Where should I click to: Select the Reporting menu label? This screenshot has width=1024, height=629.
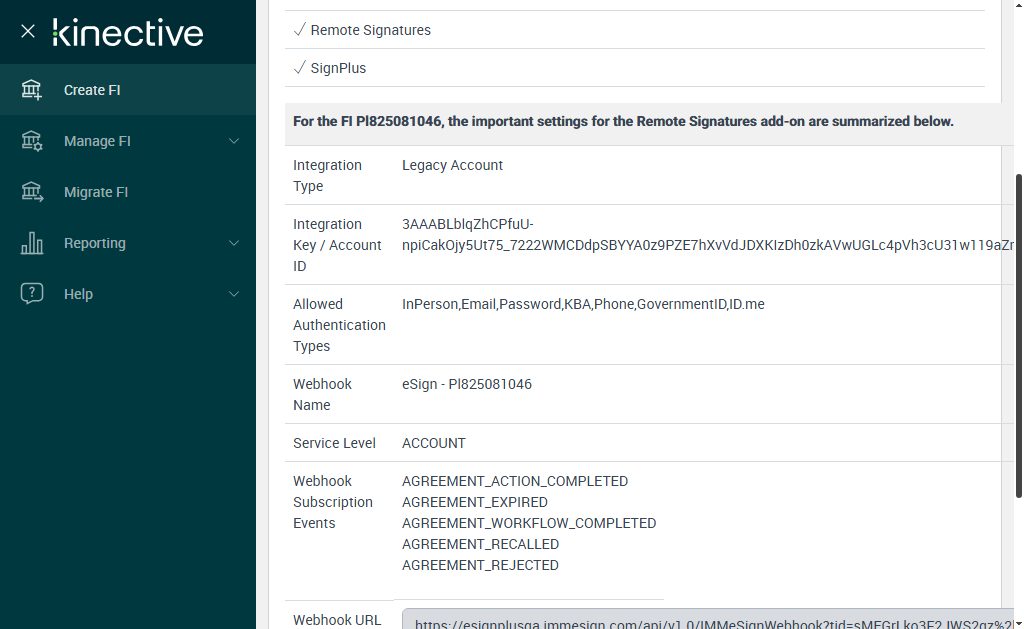point(95,243)
